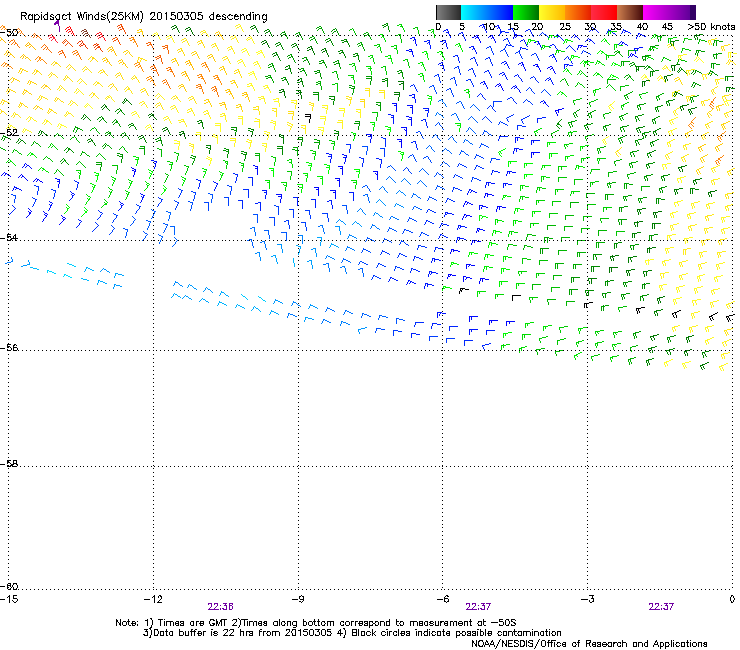Click the legend scale label '45'
This screenshot has width=740, height=650.
pyautogui.click(x=667, y=27)
